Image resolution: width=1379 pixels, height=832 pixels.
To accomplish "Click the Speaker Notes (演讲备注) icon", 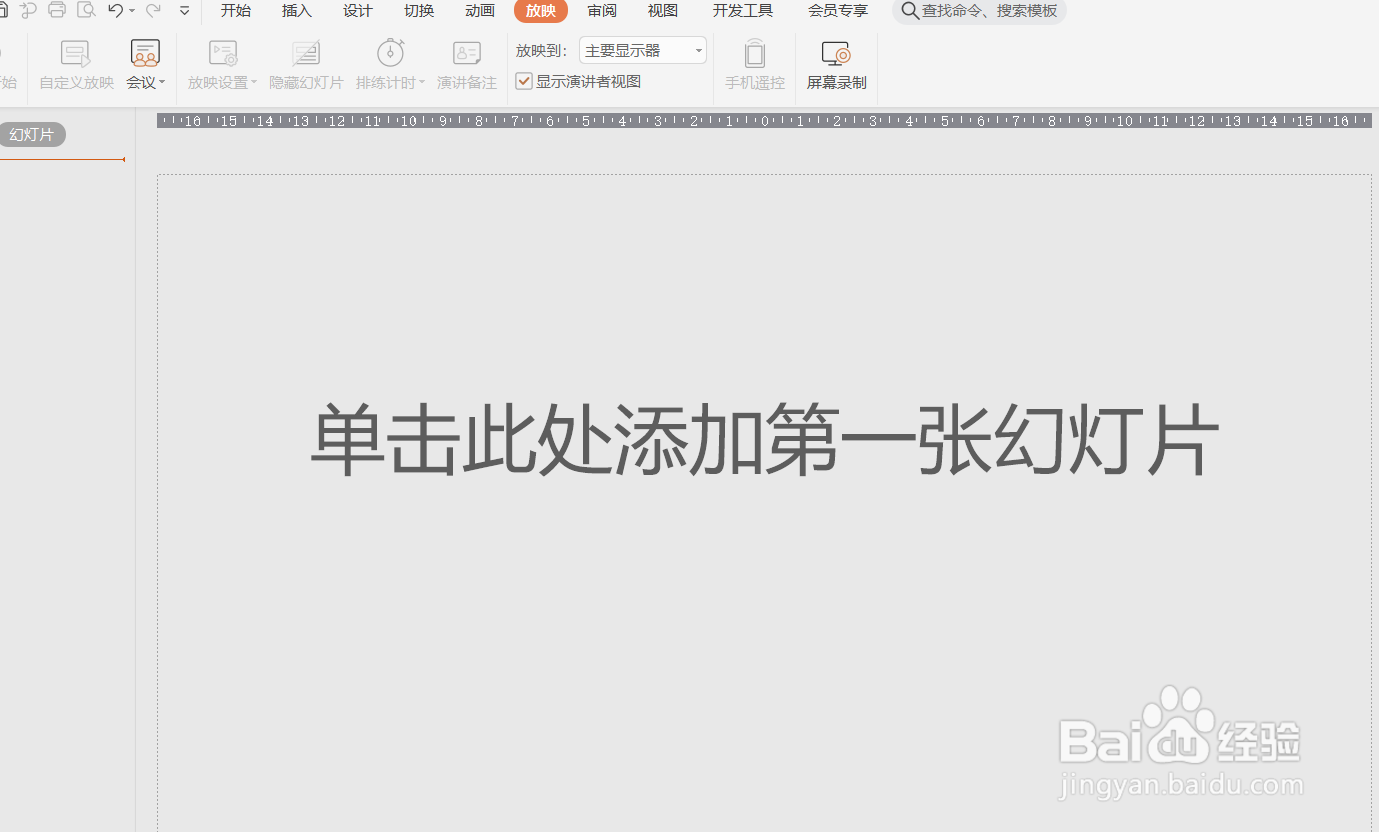I will pyautogui.click(x=467, y=54).
